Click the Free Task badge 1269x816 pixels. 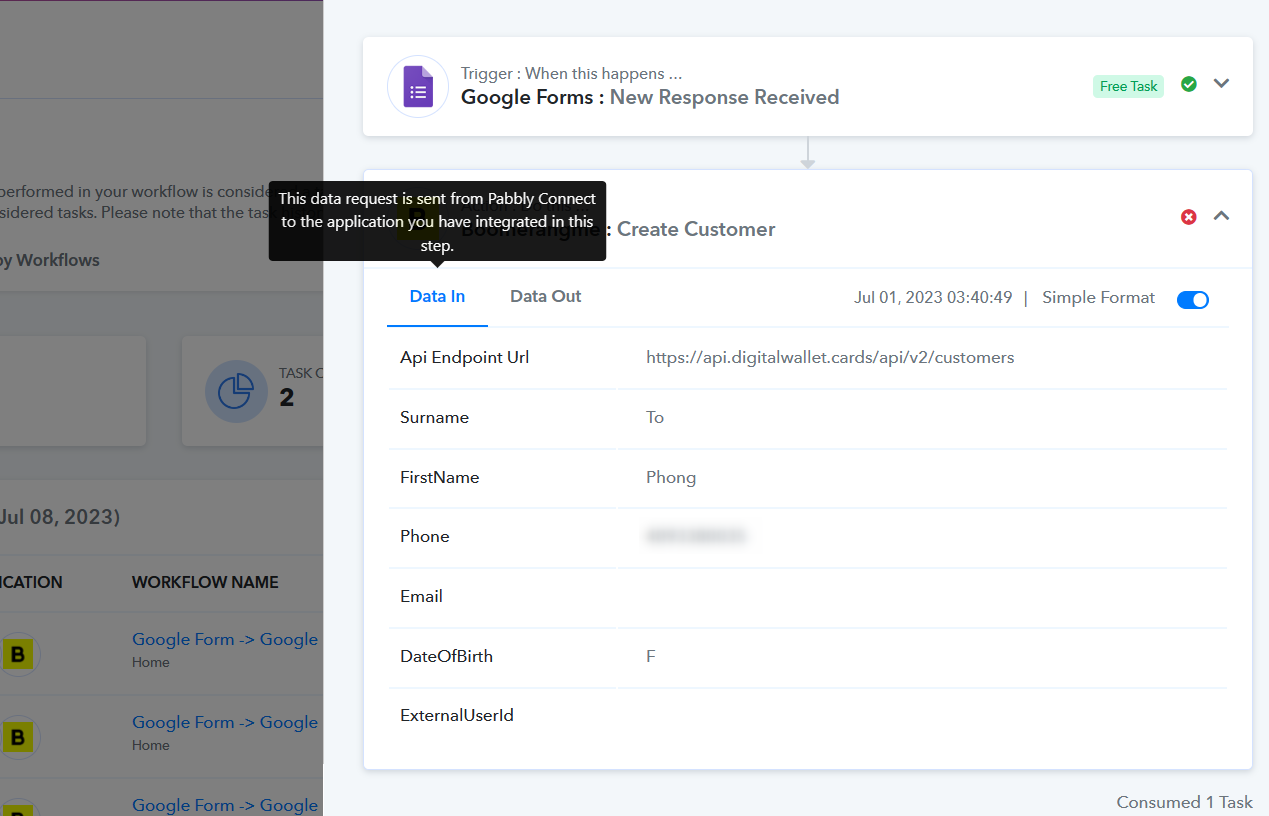[1128, 86]
